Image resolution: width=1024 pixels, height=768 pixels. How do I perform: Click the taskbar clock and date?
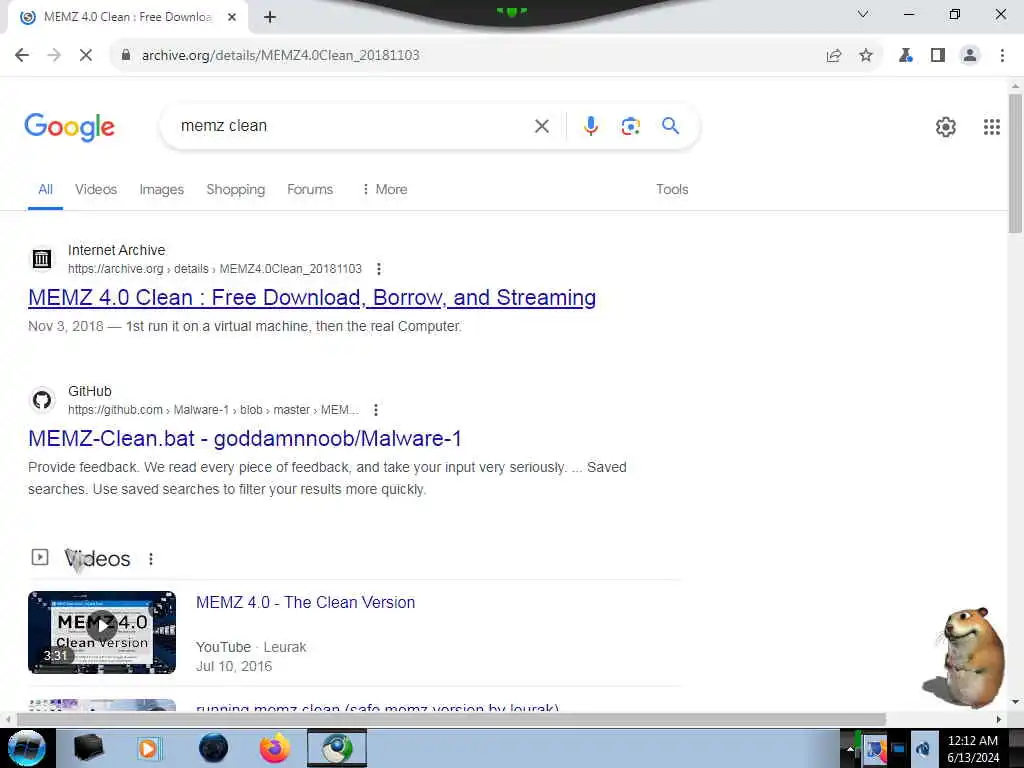972,749
